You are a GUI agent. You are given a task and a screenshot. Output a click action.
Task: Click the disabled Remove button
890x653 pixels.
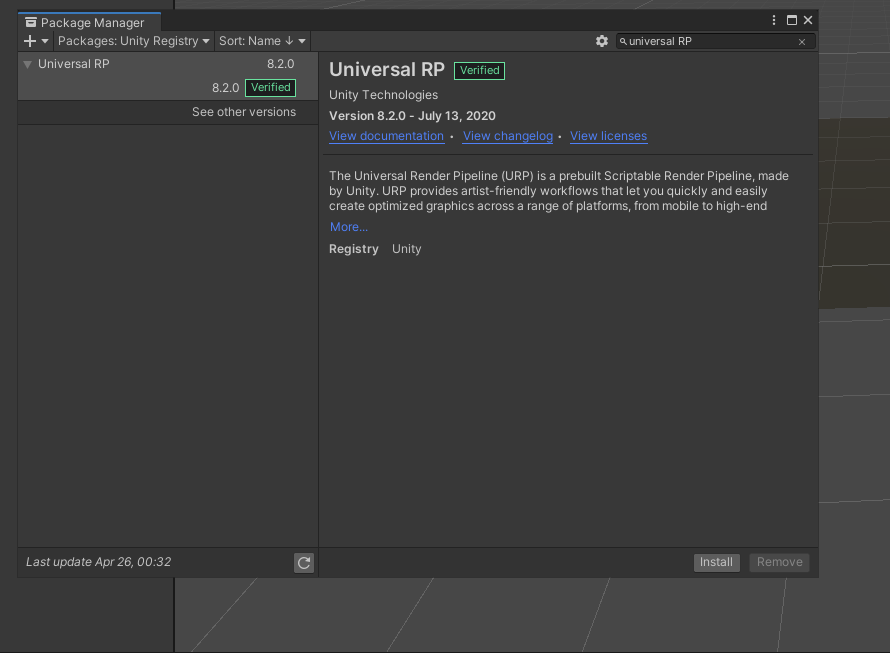(x=779, y=562)
